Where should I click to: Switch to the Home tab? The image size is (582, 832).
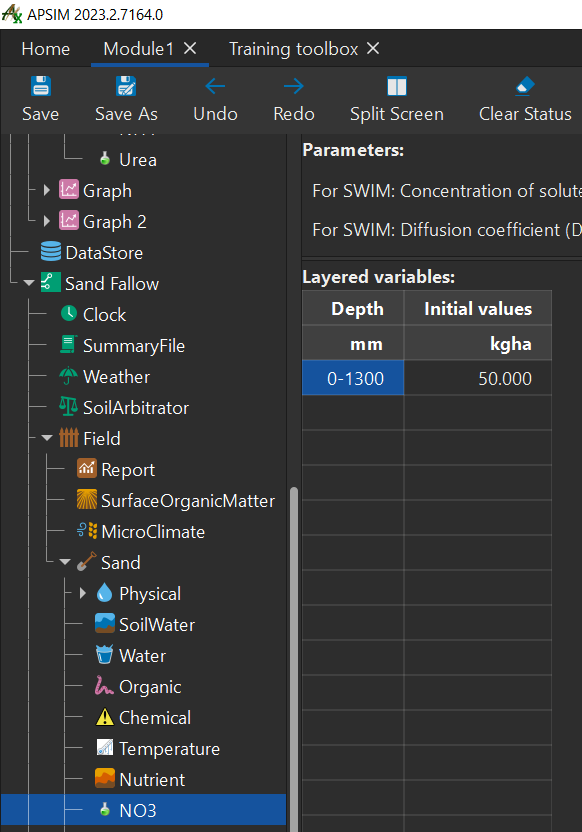(46, 49)
